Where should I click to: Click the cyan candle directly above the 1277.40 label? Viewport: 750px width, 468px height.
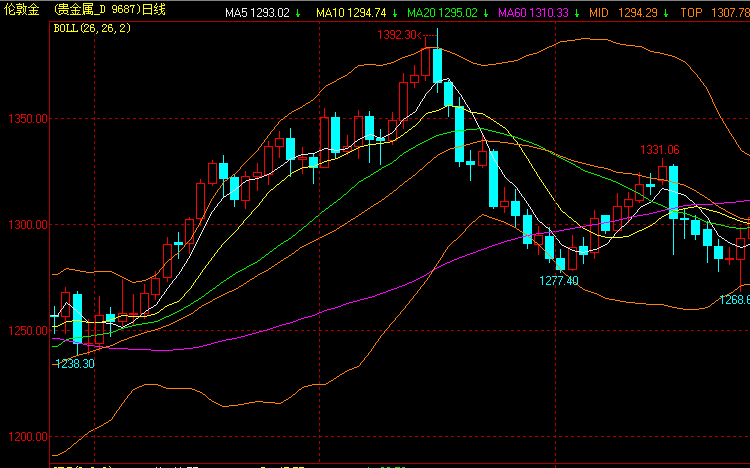pos(560,264)
